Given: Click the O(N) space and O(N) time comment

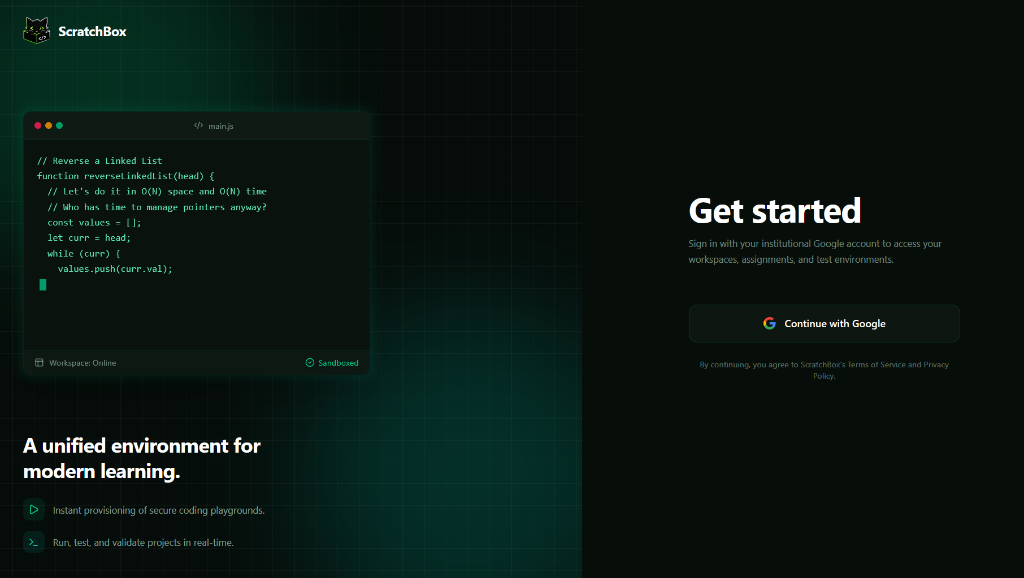Looking at the screenshot, I should (157, 191).
